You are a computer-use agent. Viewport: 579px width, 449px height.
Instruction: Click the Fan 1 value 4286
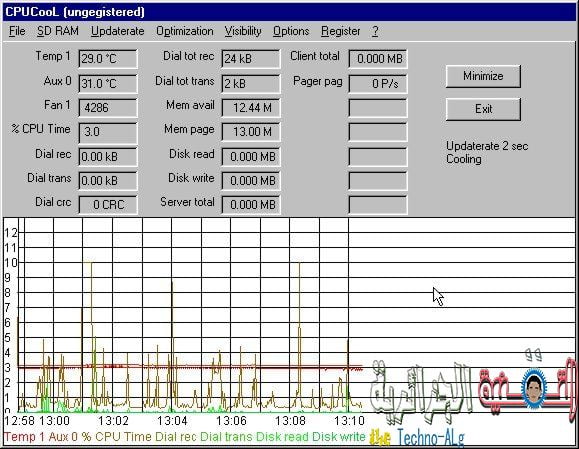tap(108, 108)
